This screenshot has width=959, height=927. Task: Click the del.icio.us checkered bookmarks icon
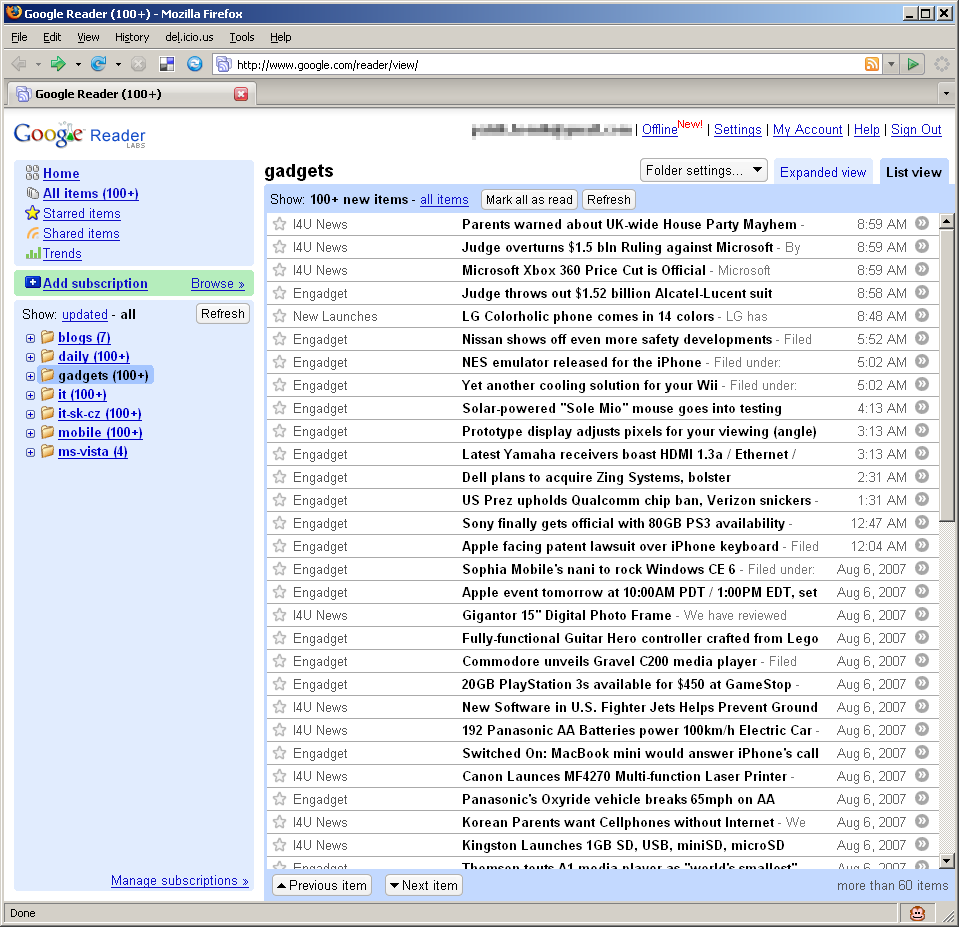click(x=167, y=64)
